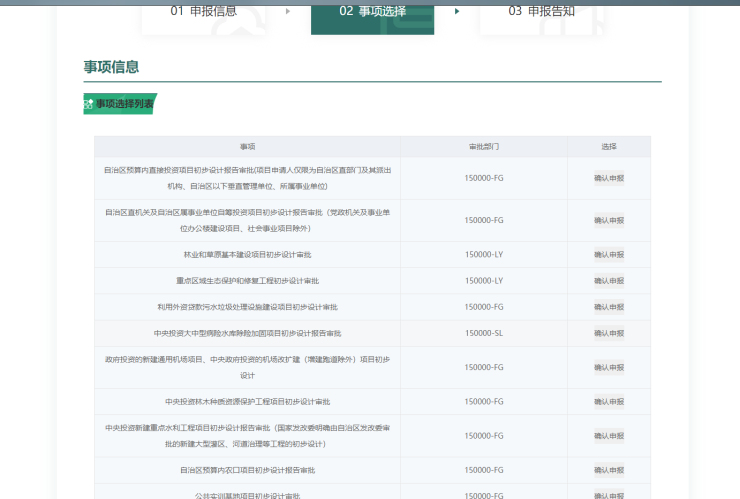Choose 确认申报 for 重点区域生态保护和修复工程

(608, 281)
